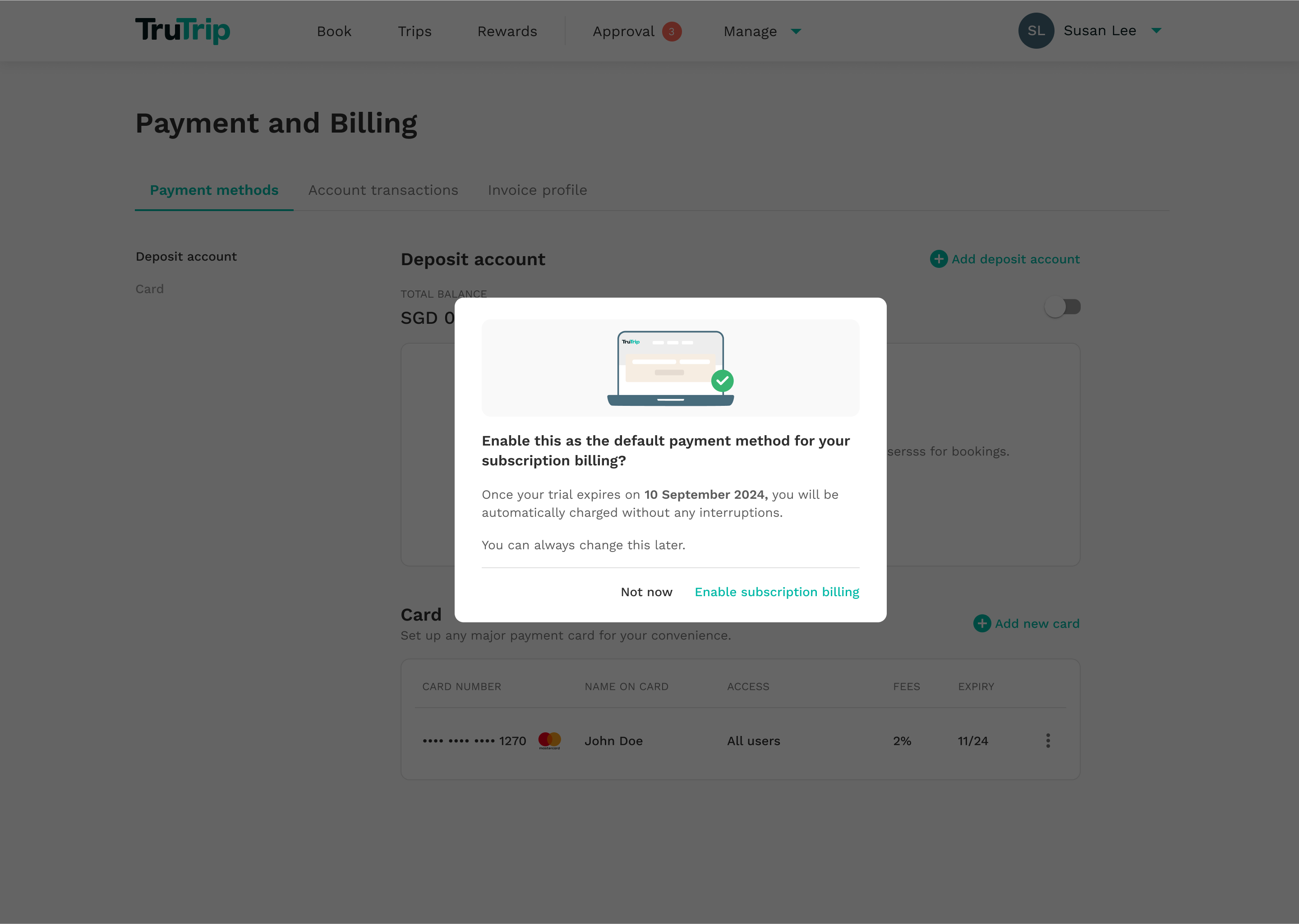
Task: Open the Trips page
Action: coord(415,31)
